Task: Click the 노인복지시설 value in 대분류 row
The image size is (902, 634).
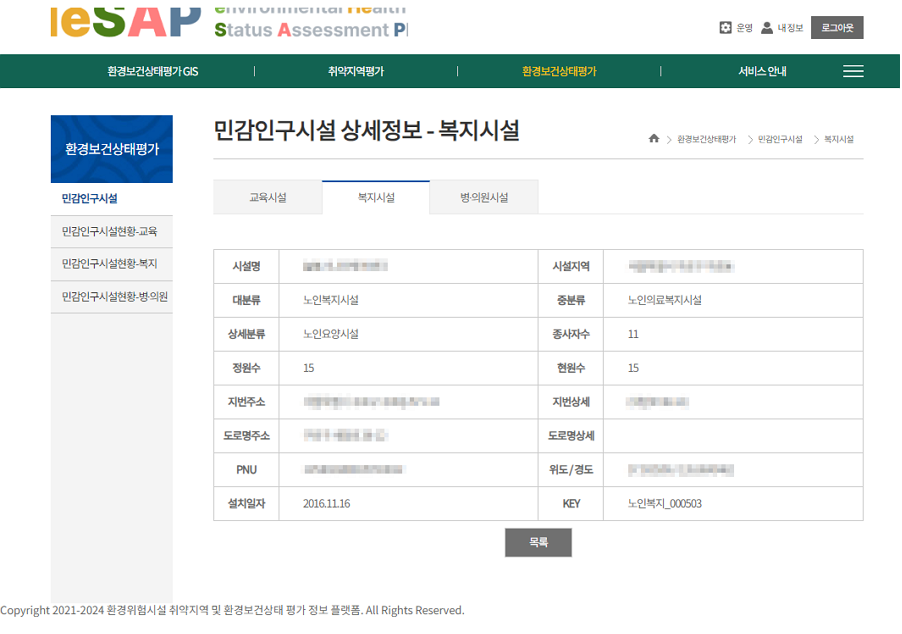Action: coord(331,300)
